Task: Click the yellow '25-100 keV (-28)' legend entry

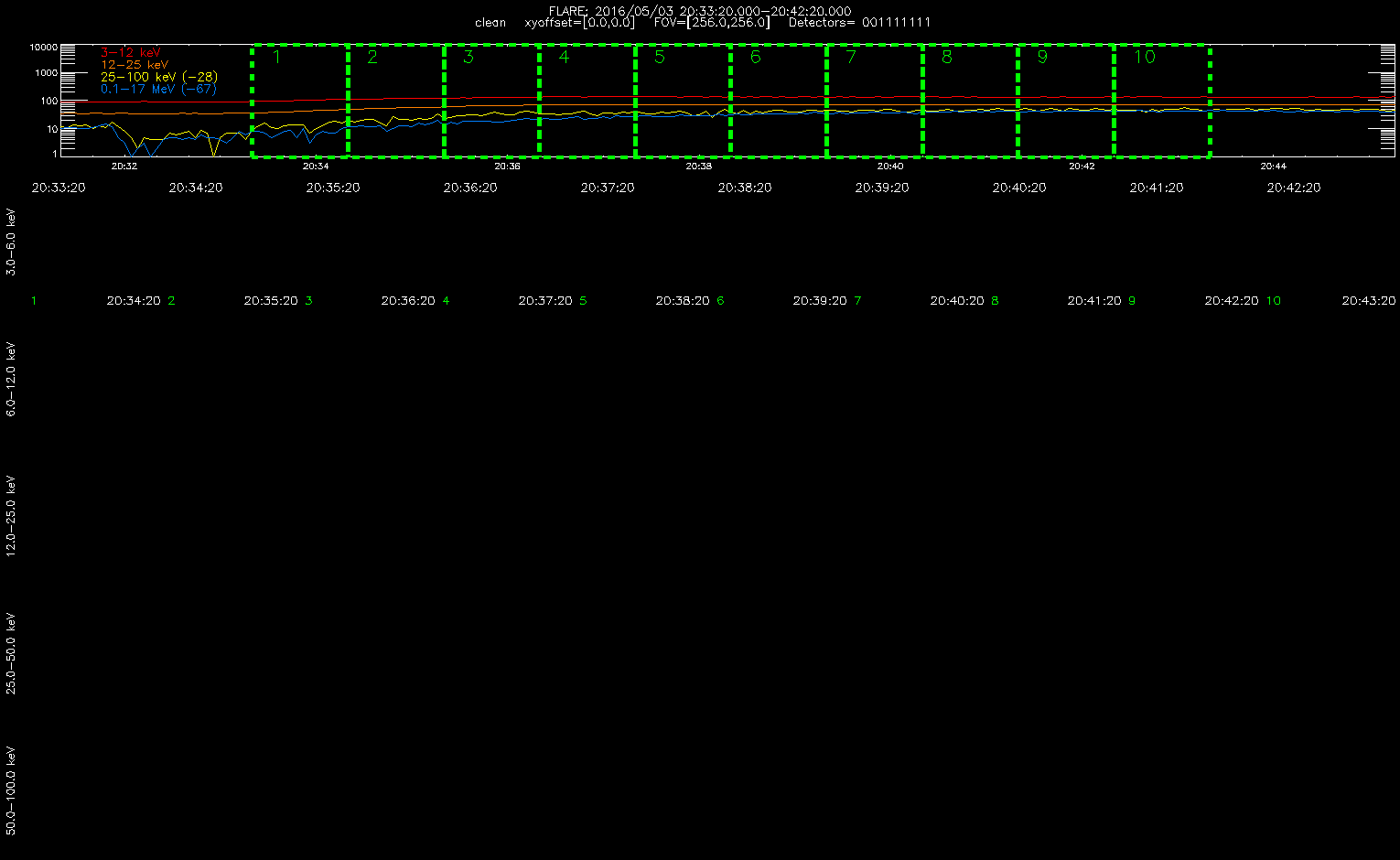Action: pyautogui.click(x=159, y=77)
